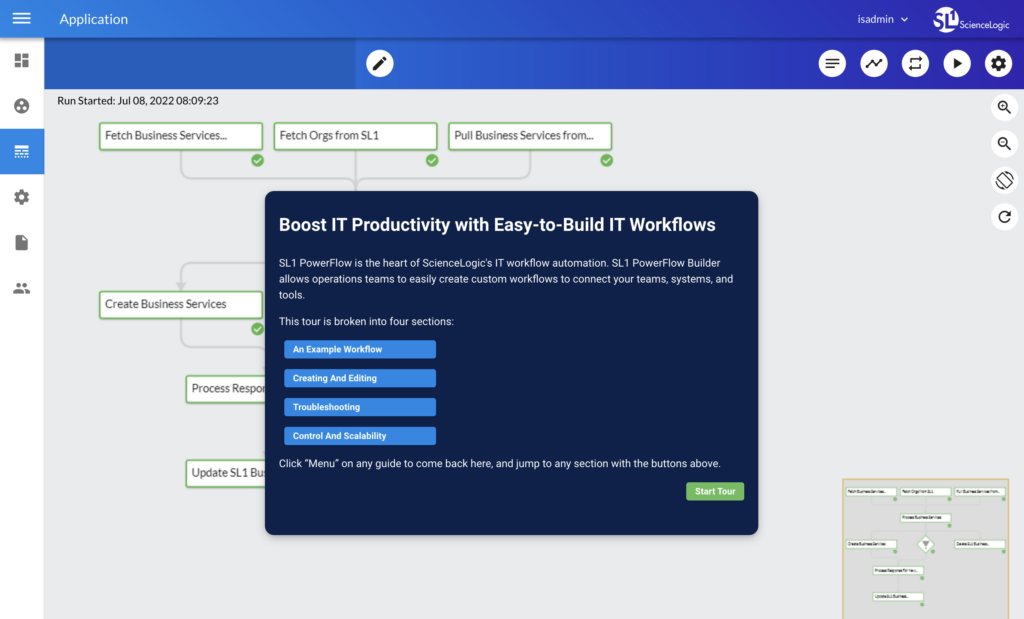Open application settings gear in toolbar
Image resolution: width=1024 pixels, height=619 pixels.
coord(999,63)
